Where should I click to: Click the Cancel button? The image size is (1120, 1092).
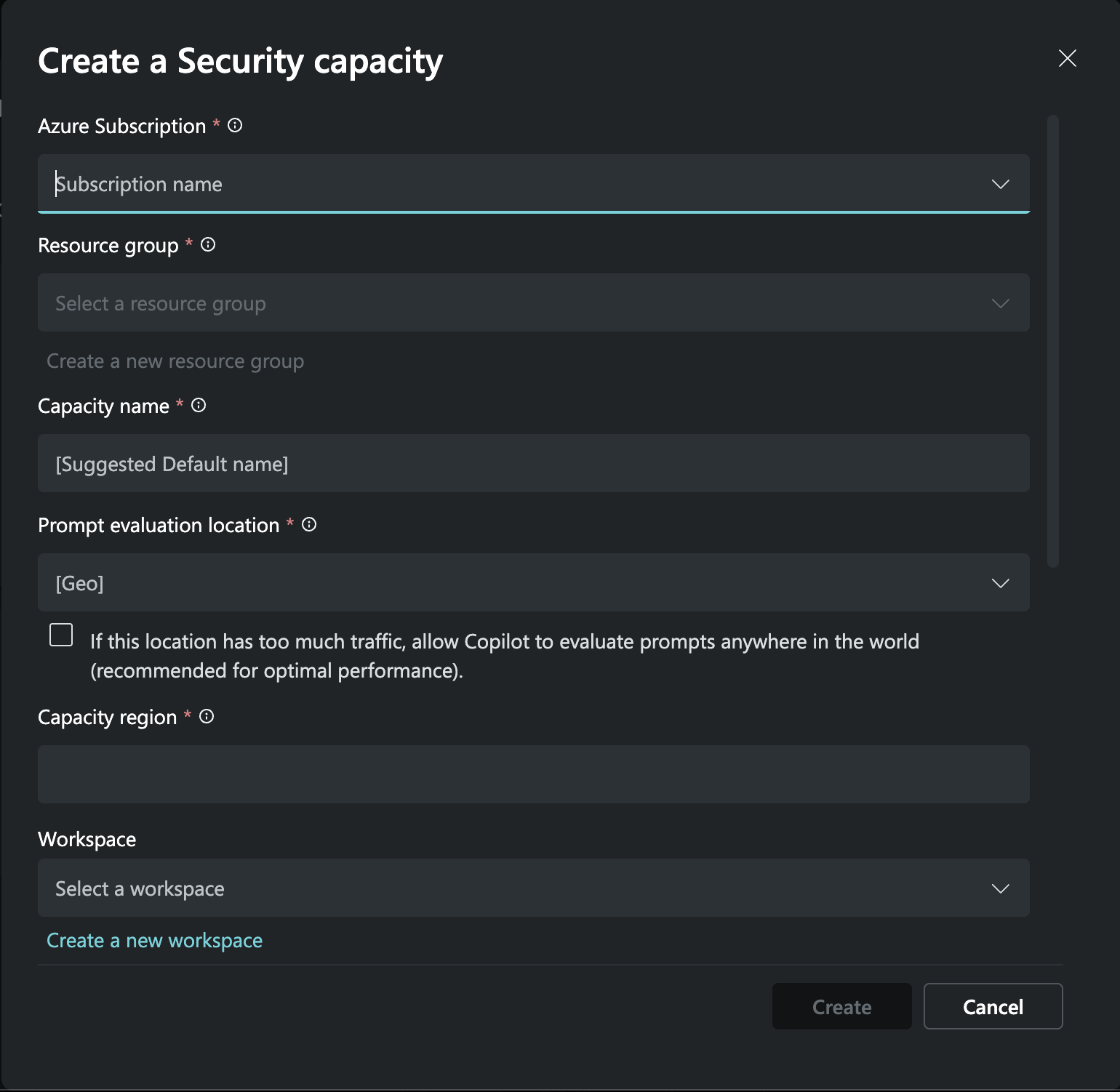point(993,1007)
